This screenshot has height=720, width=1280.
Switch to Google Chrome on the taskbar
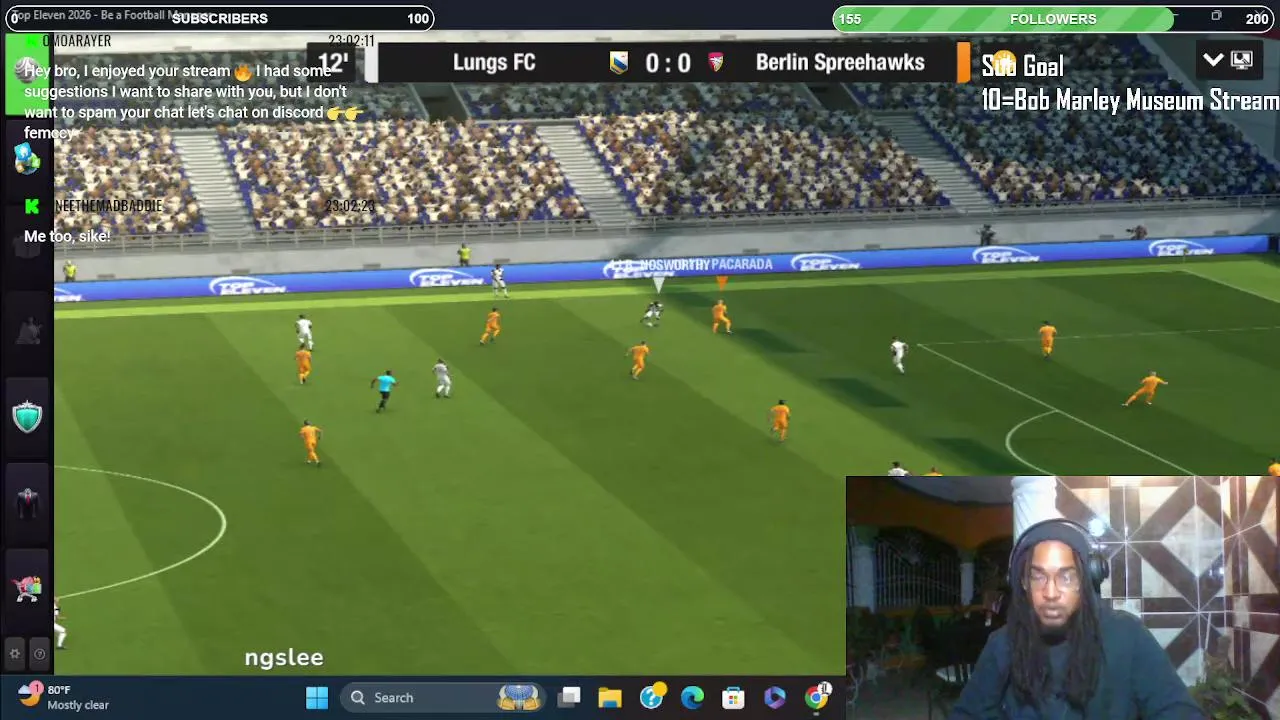(817, 697)
